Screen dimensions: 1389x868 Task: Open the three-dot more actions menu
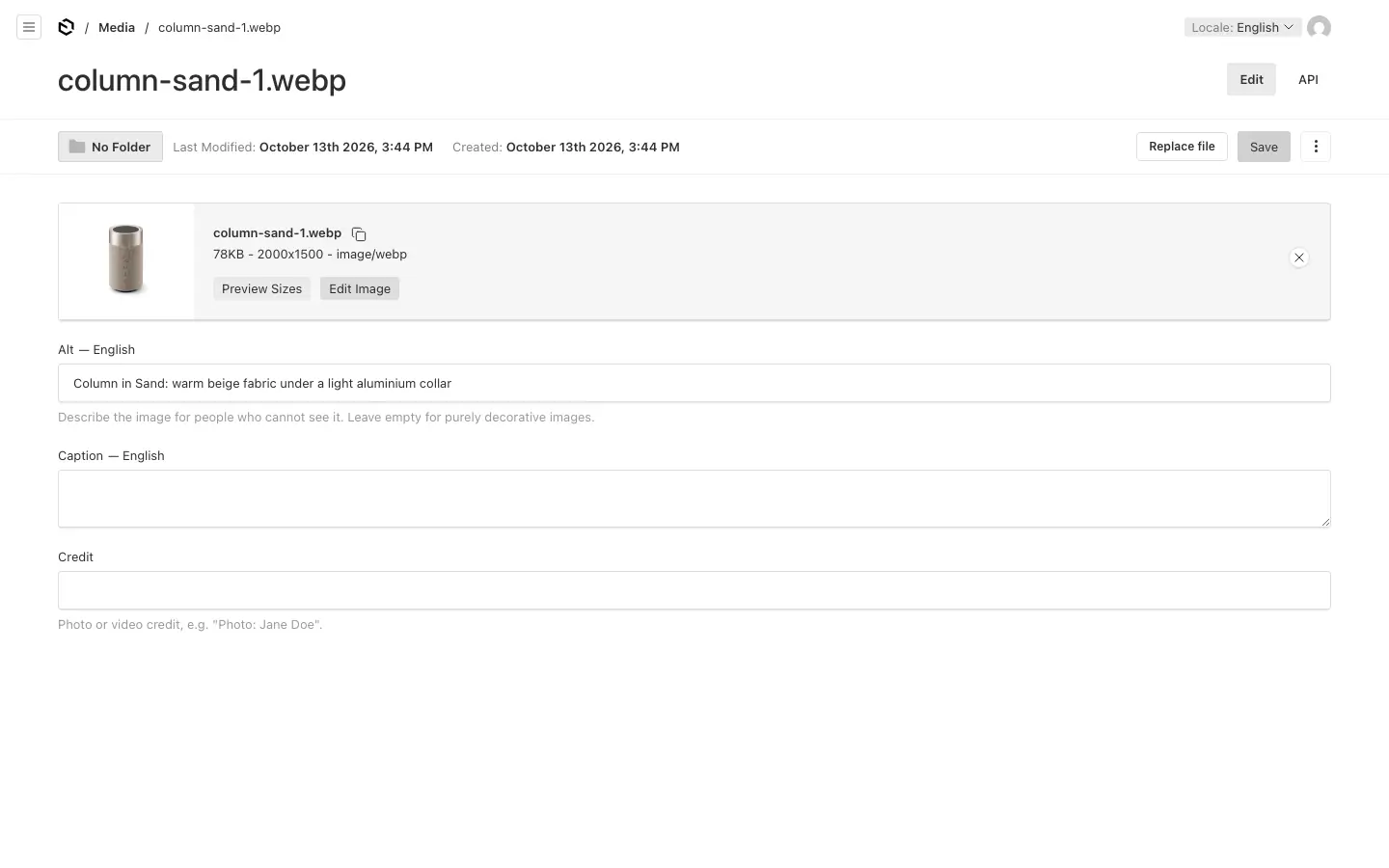click(1316, 147)
